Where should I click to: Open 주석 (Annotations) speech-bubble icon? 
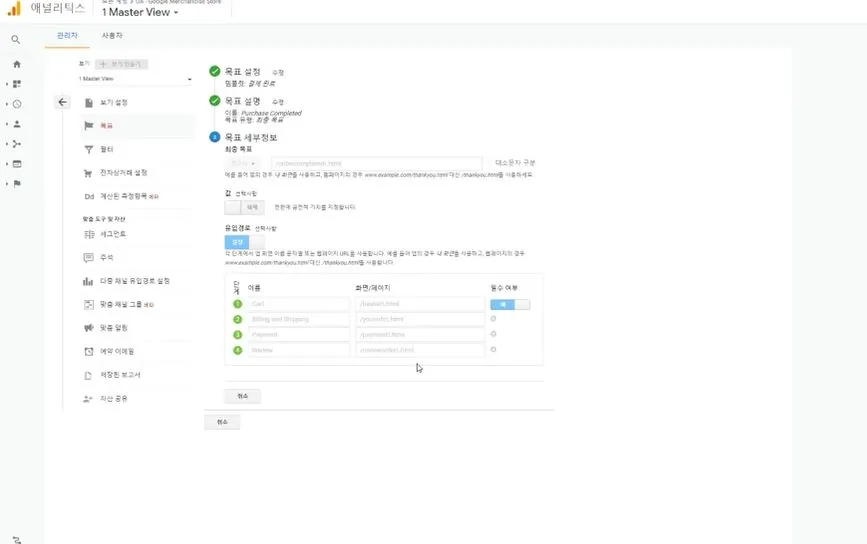(88, 258)
